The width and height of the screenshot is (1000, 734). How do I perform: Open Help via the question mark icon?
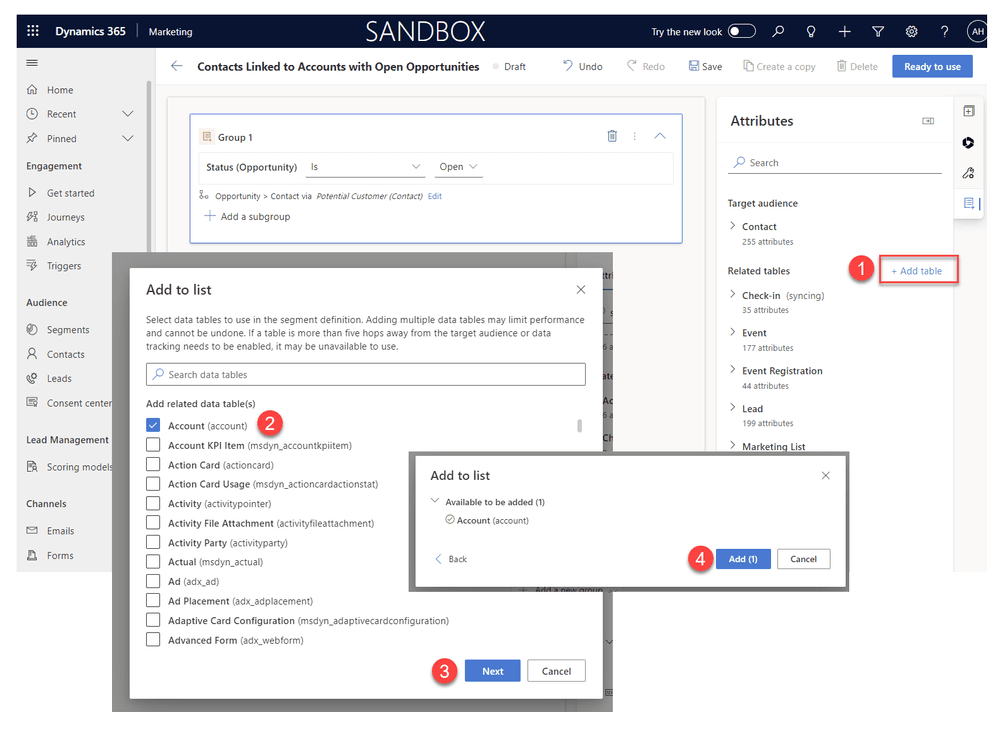click(944, 31)
